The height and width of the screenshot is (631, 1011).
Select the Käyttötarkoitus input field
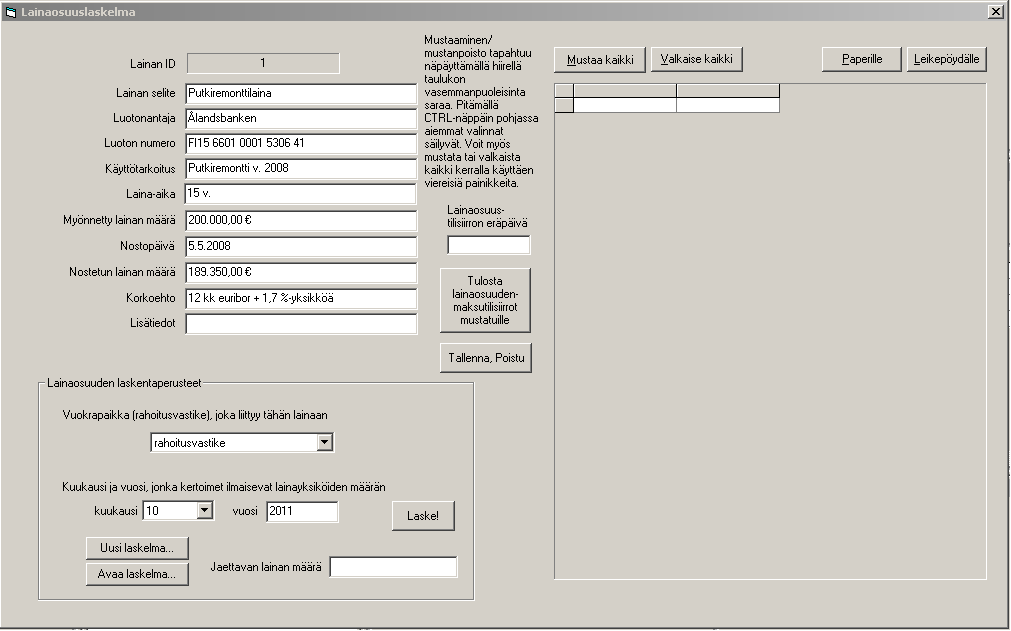[301, 169]
